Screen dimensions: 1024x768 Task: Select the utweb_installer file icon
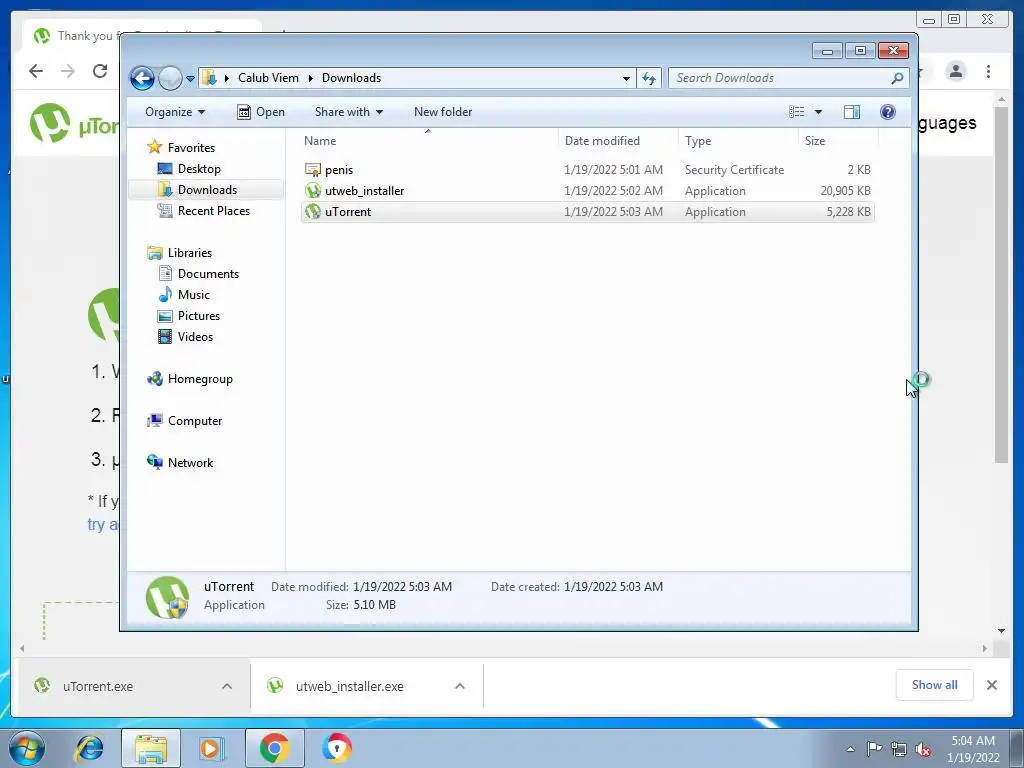coord(313,191)
